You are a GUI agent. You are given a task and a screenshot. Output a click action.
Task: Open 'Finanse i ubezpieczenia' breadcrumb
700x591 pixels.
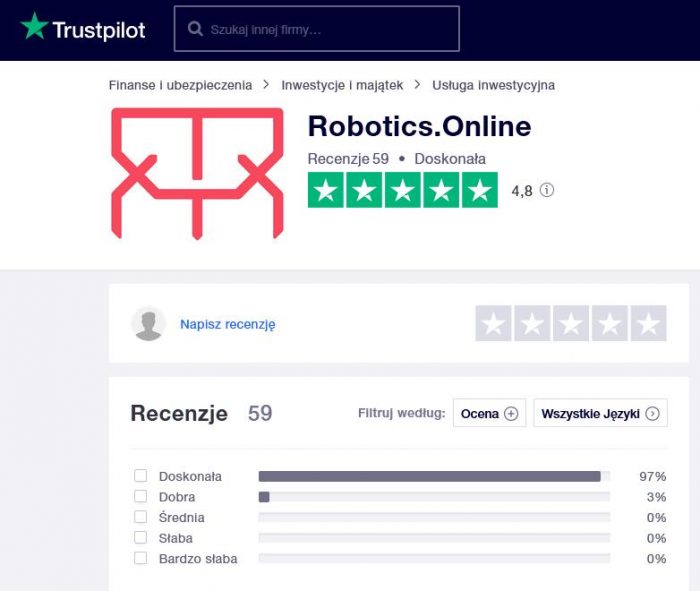(180, 85)
